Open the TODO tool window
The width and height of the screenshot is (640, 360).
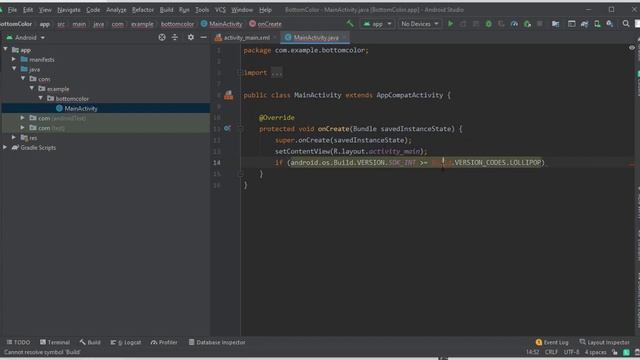pyautogui.click(x=19, y=342)
